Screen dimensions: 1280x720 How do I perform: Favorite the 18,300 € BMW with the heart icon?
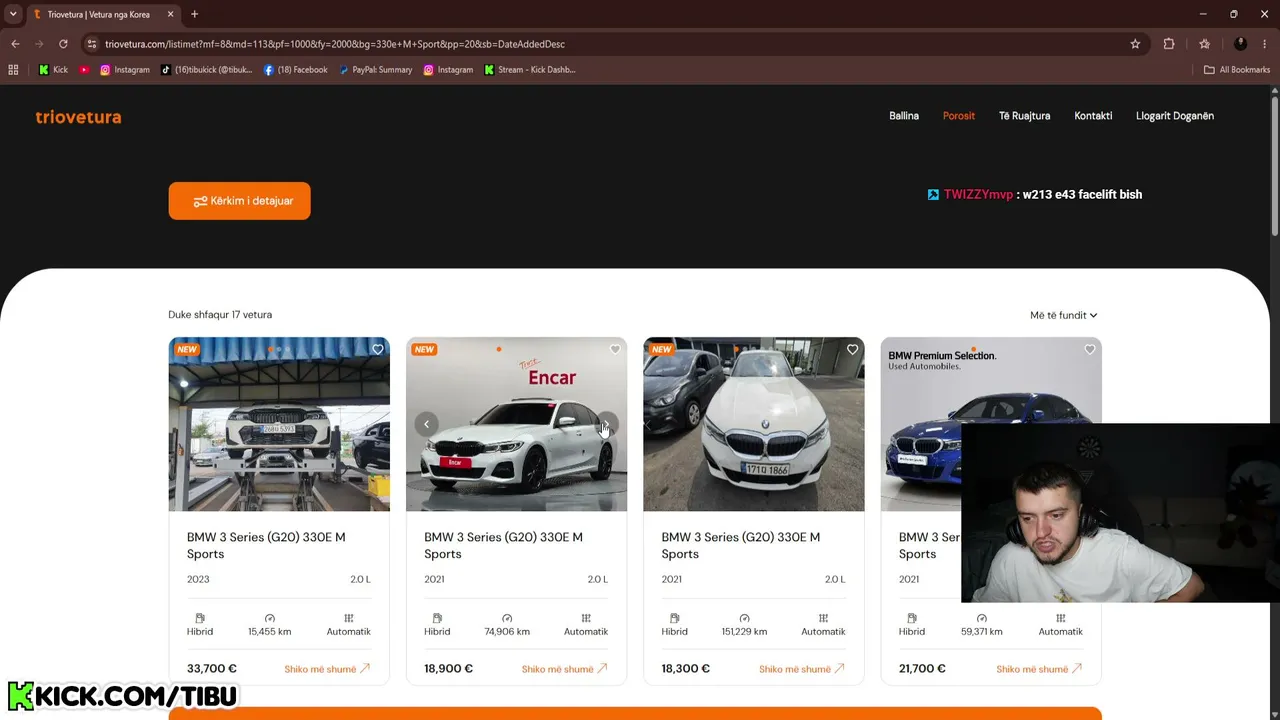click(852, 349)
